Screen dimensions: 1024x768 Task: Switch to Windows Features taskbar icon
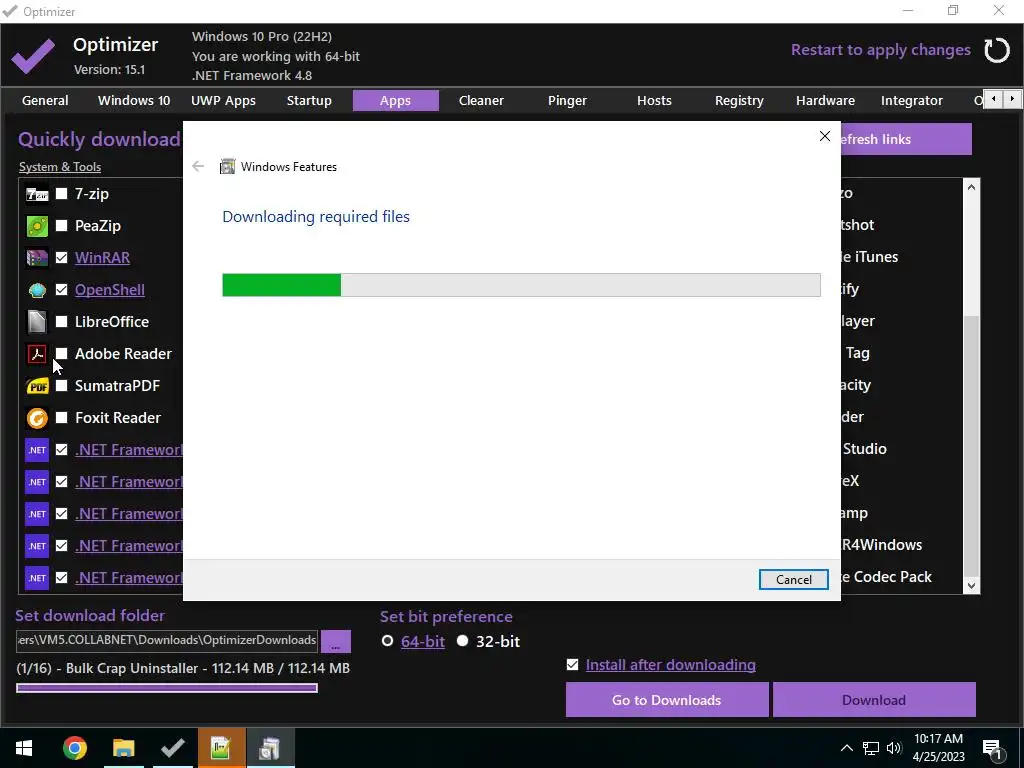tap(270, 748)
